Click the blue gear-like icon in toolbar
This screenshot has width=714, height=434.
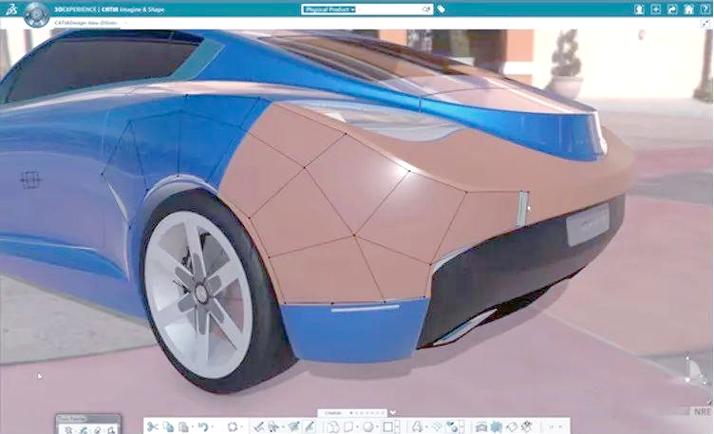click(496, 427)
